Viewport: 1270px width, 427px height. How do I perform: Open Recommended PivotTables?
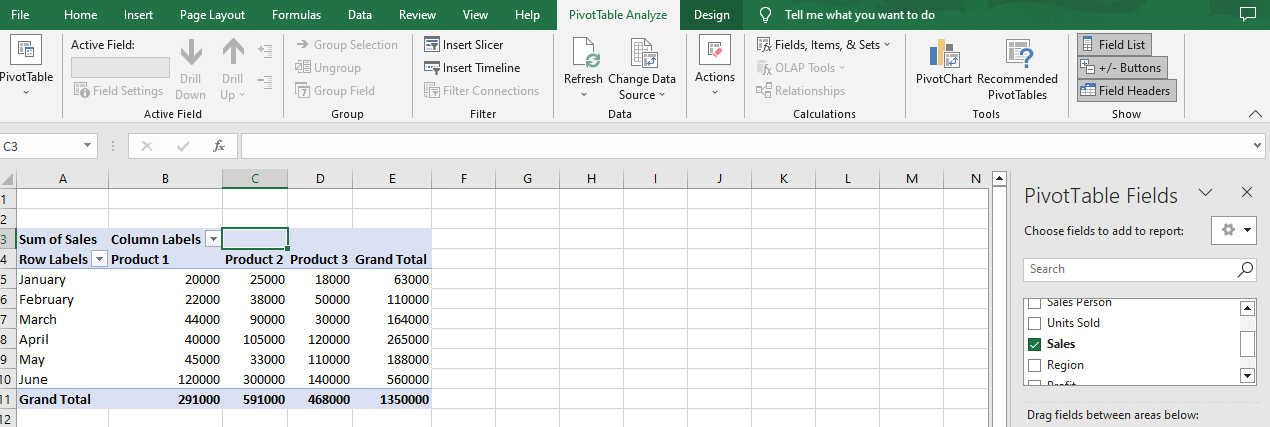coord(1017,68)
